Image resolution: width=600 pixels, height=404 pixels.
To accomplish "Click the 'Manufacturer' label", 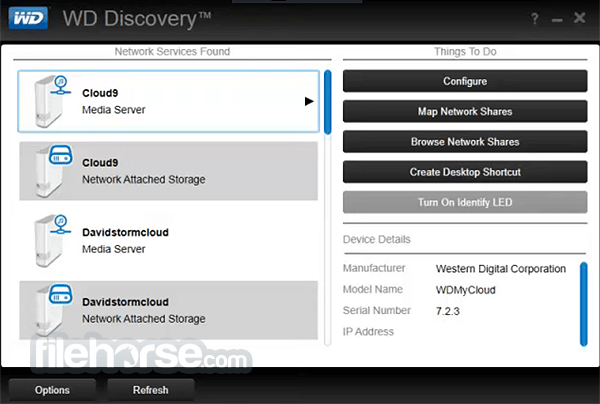I will tap(374, 268).
